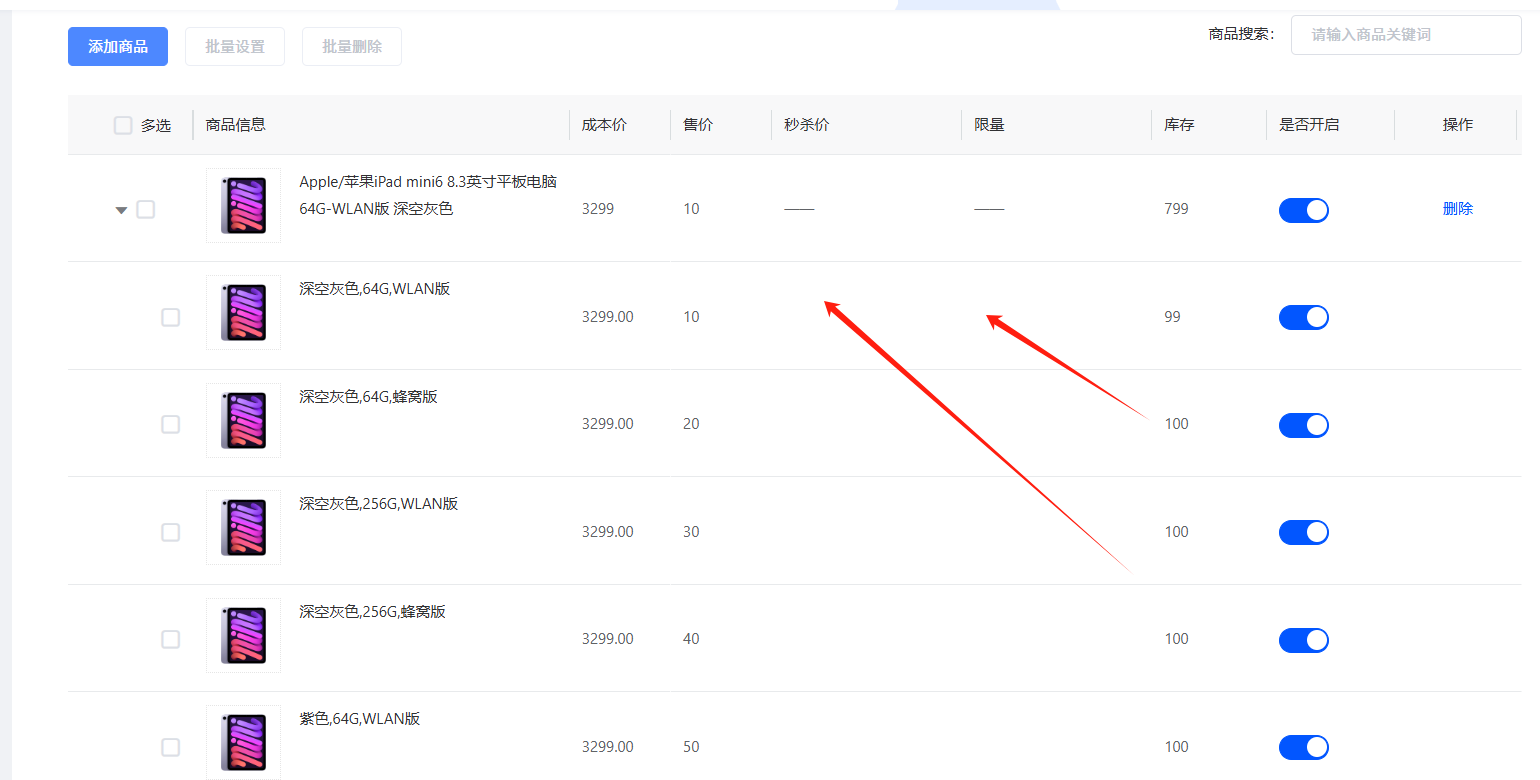Viewport: 1540px width, 780px height.
Task: Click the 是否开启 column header
Action: [1309, 125]
